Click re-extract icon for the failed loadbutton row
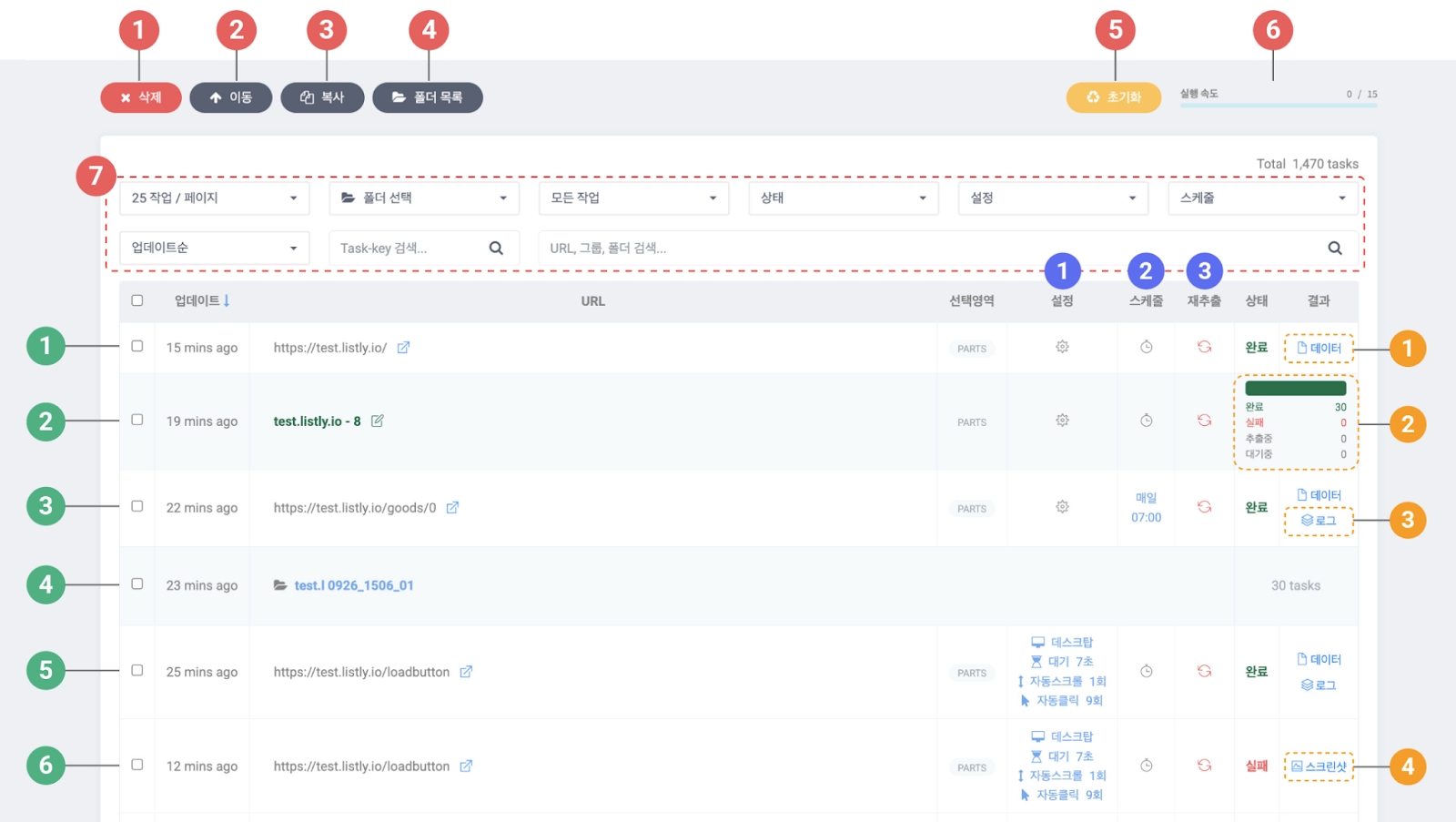The image size is (1456, 822). tap(1204, 766)
